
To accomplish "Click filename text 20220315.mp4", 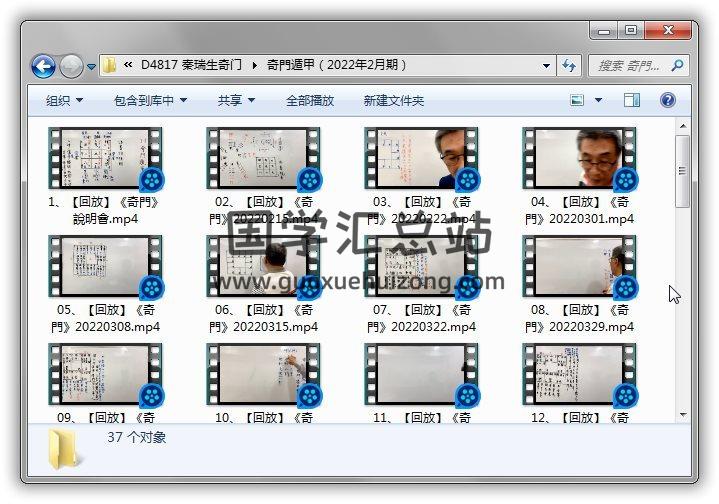I will 276,327.
